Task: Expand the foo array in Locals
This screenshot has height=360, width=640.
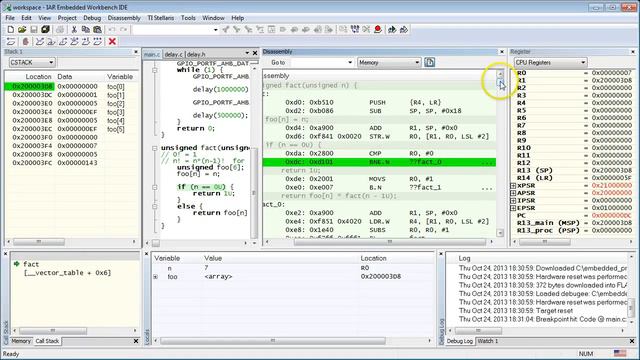Action: (156, 277)
